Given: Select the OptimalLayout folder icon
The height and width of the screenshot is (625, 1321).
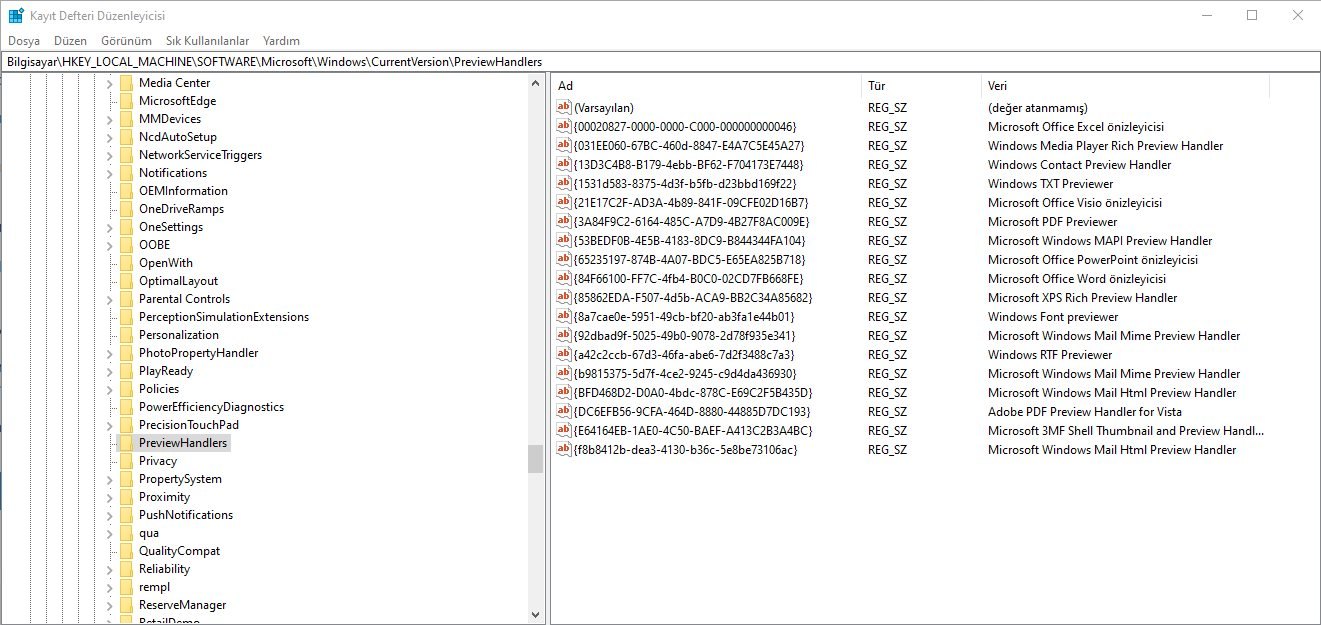Looking at the screenshot, I should [x=126, y=281].
